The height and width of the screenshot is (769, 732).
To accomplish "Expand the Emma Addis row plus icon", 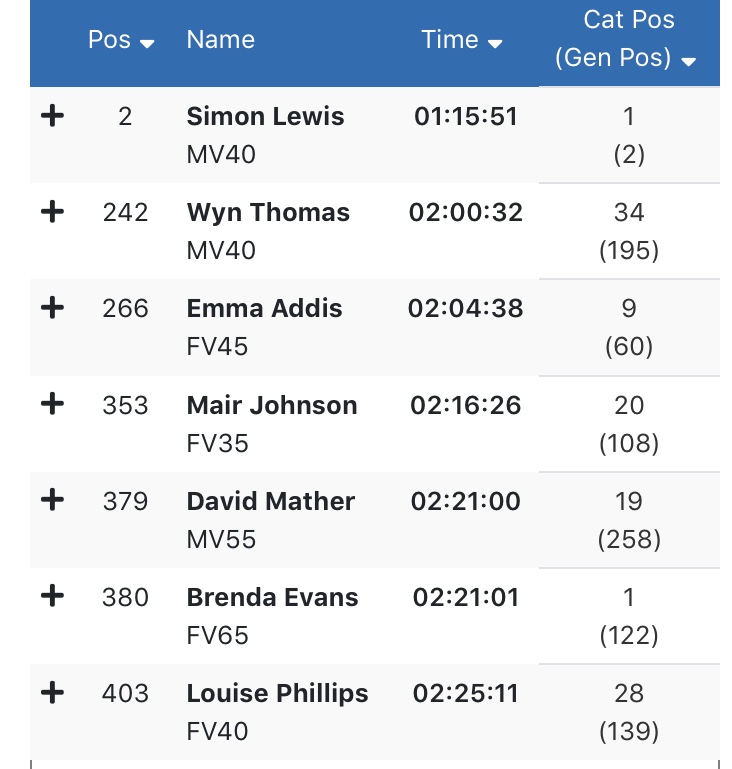I will click(52, 308).
